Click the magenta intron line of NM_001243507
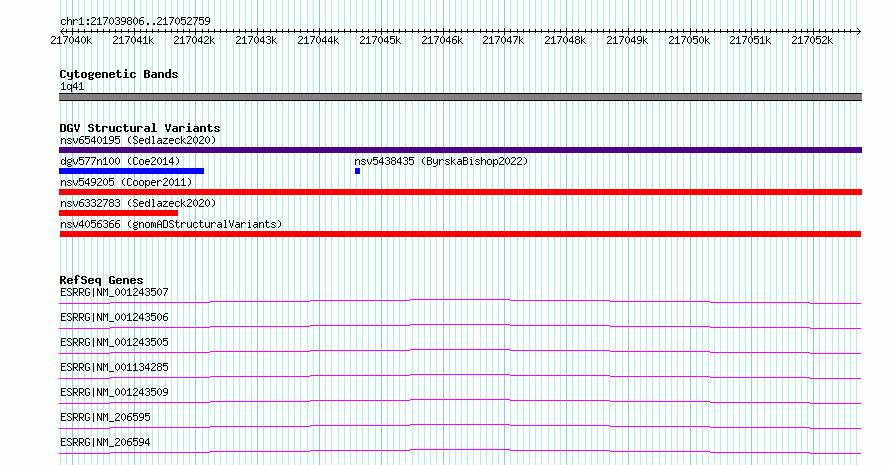890x465 pixels. [x=460, y=299]
